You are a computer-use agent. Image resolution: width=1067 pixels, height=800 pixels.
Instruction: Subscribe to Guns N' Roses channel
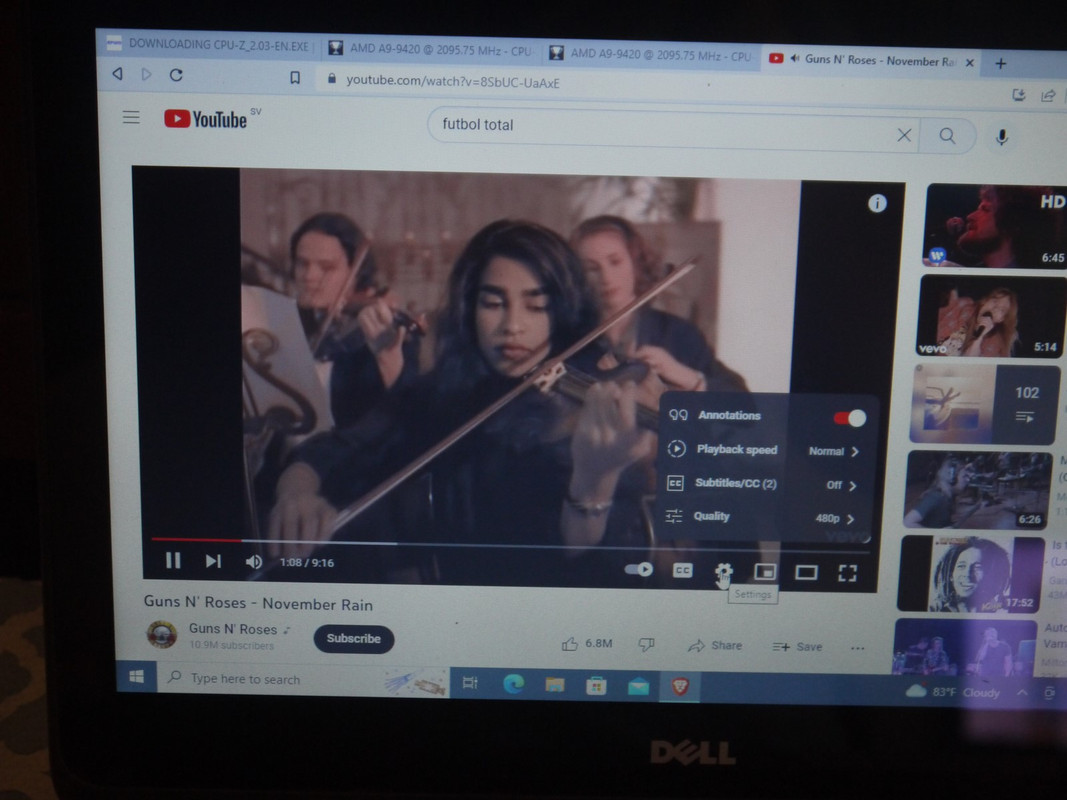pyautogui.click(x=353, y=639)
